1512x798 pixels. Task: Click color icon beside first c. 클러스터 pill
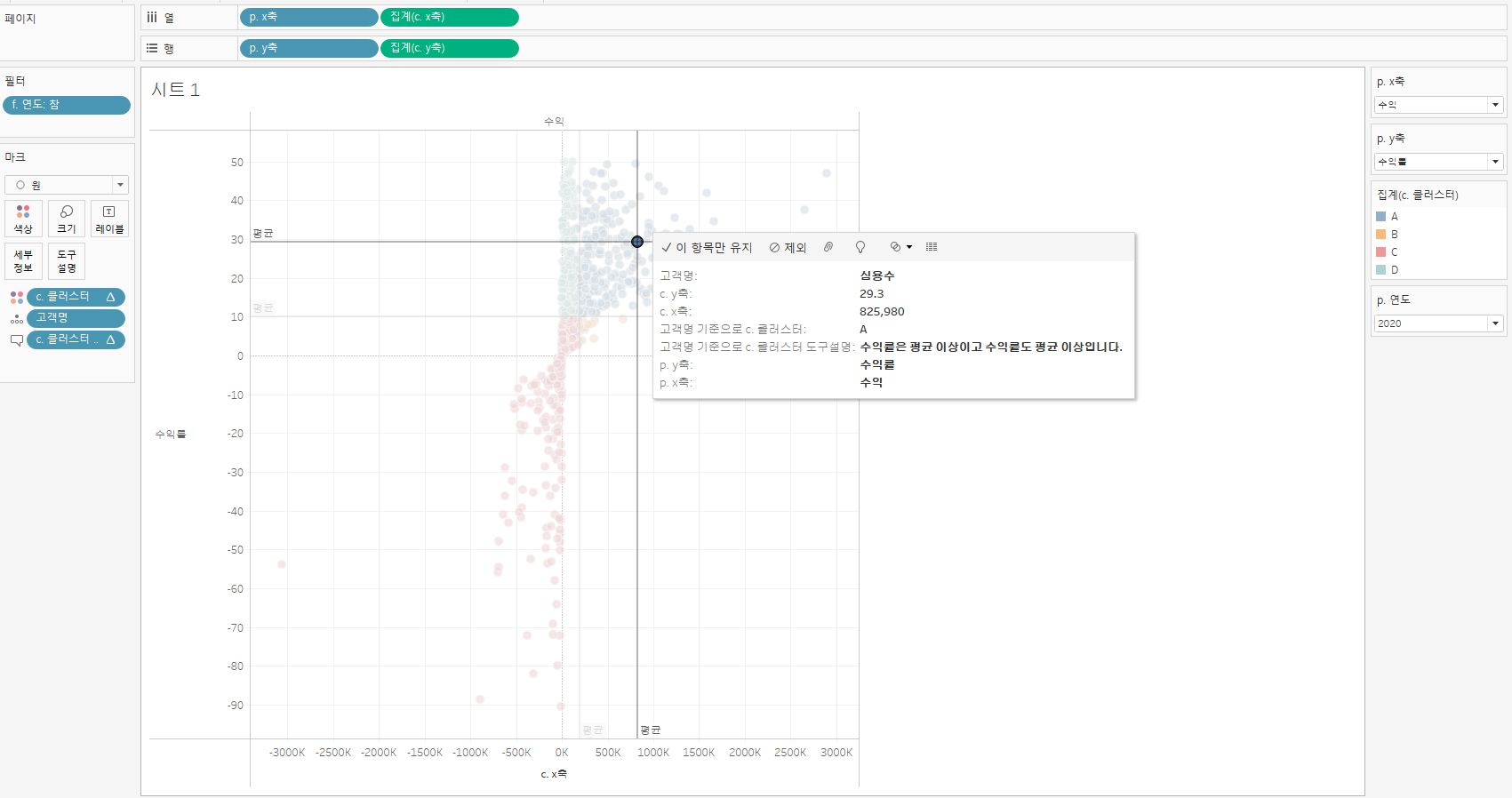(x=16, y=298)
